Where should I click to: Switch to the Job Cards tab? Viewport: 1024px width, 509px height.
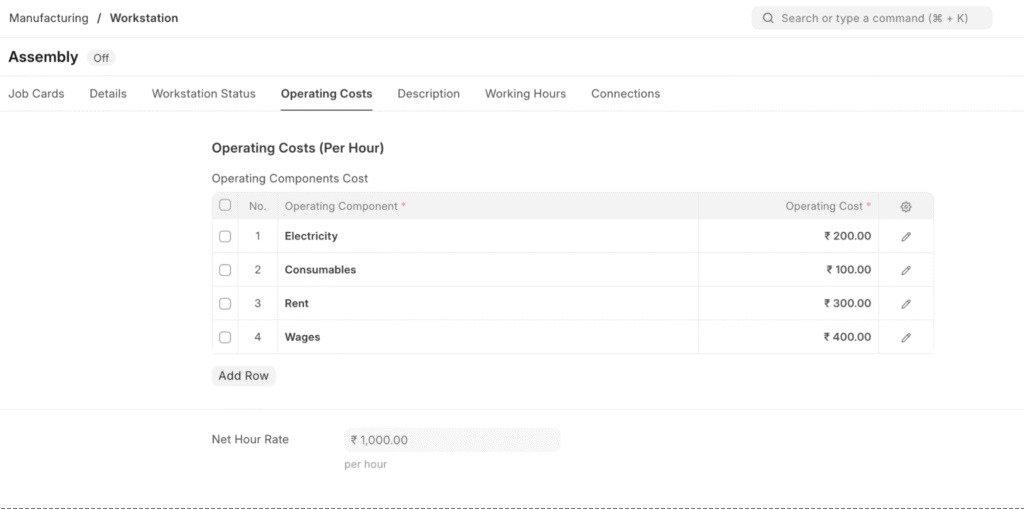(x=36, y=94)
